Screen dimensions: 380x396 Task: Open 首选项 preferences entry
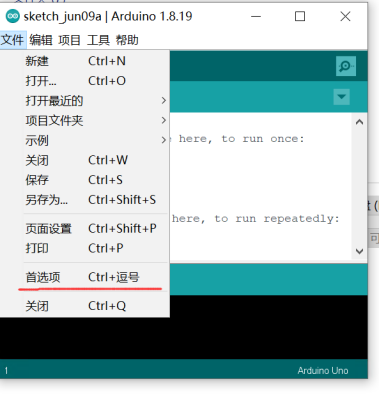coord(85,277)
